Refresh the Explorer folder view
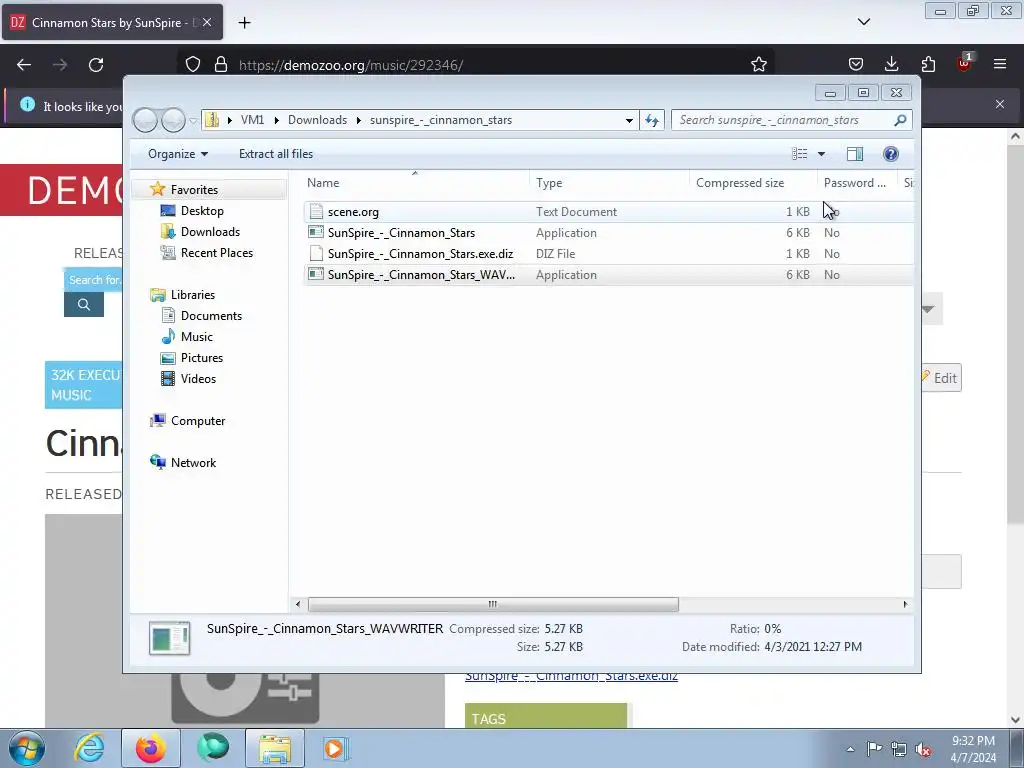1024x768 pixels. [x=652, y=120]
